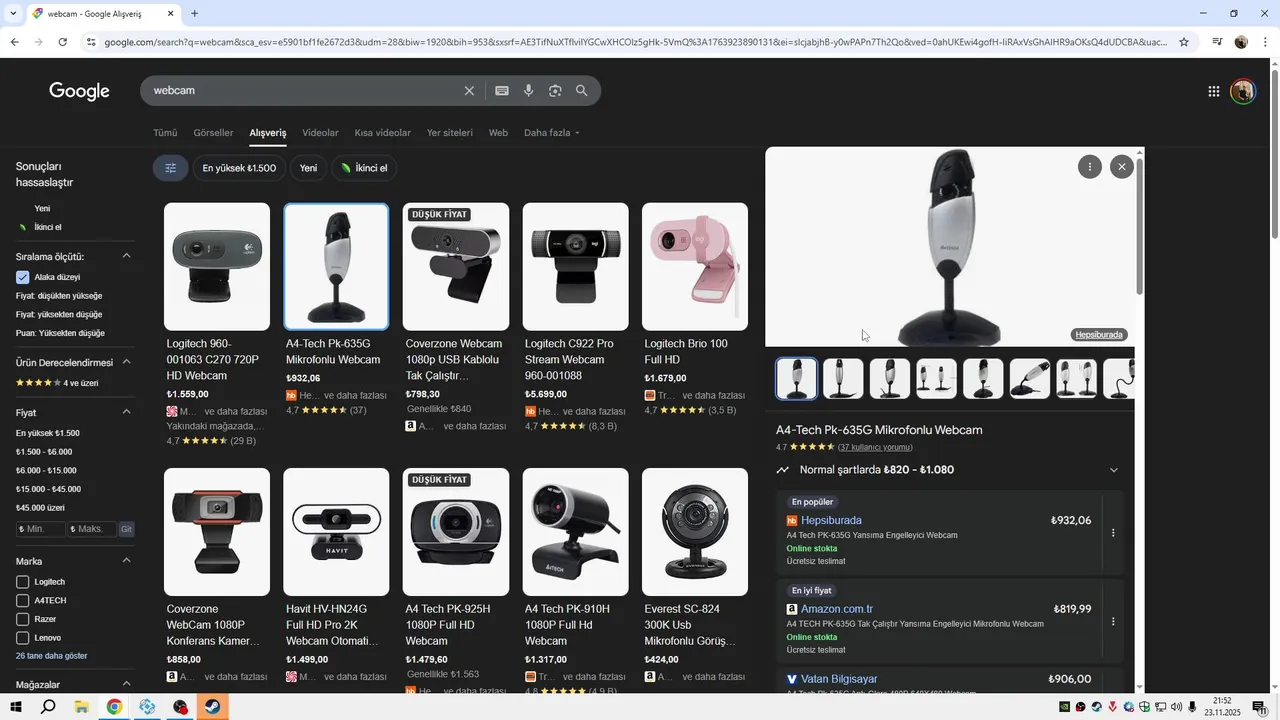Image resolution: width=1280 pixels, height=720 pixels.
Task: Open Windows Start menu
Action: click(x=16, y=707)
